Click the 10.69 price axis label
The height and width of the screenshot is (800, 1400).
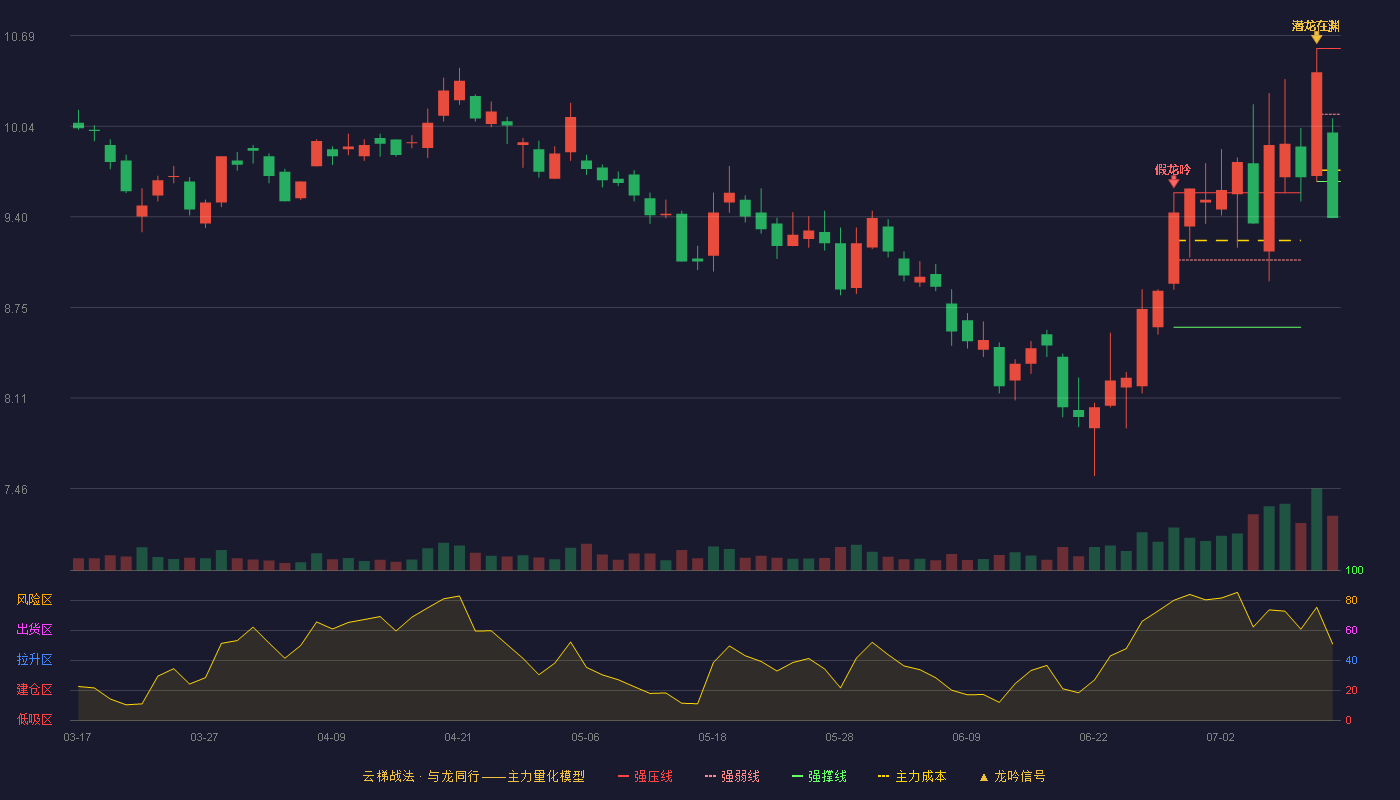point(19,37)
